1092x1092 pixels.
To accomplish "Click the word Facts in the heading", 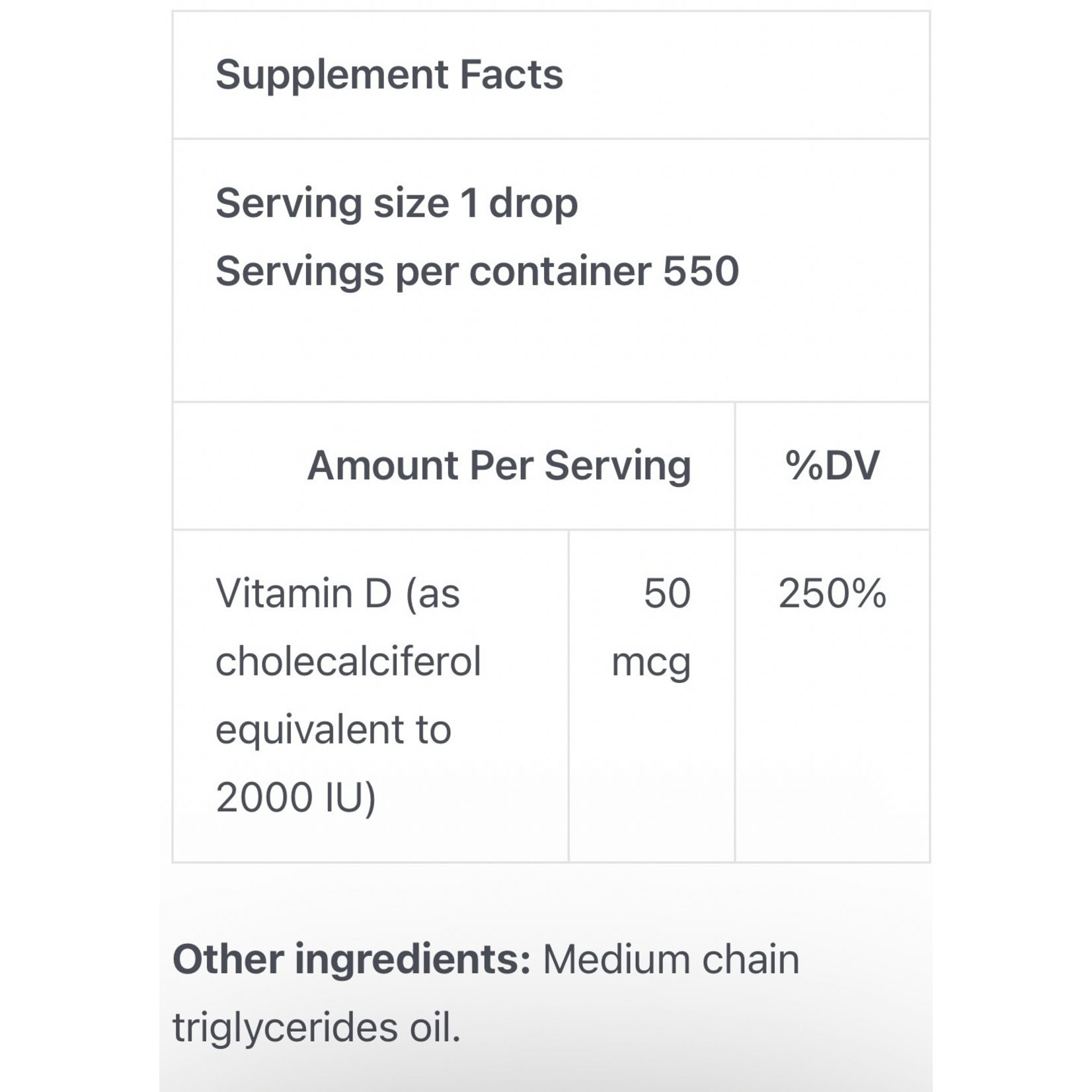I will (x=511, y=74).
